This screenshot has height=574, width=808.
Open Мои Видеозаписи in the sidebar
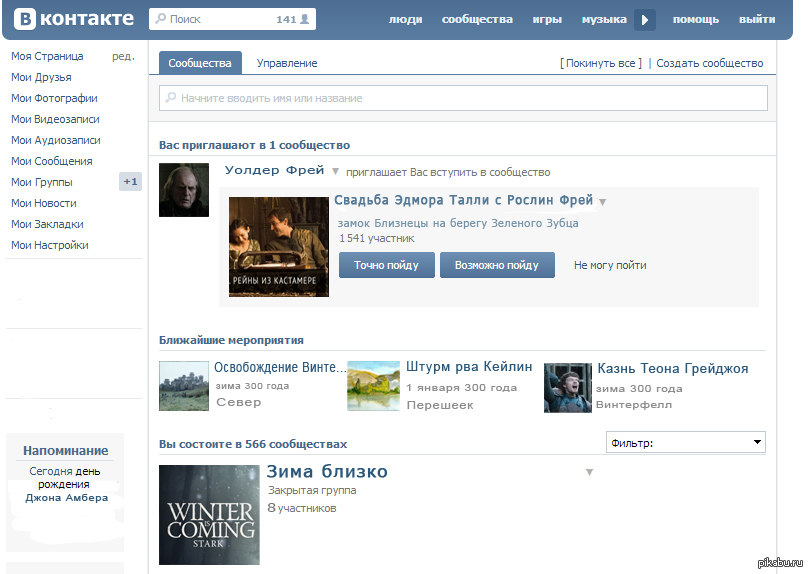coord(55,119)
